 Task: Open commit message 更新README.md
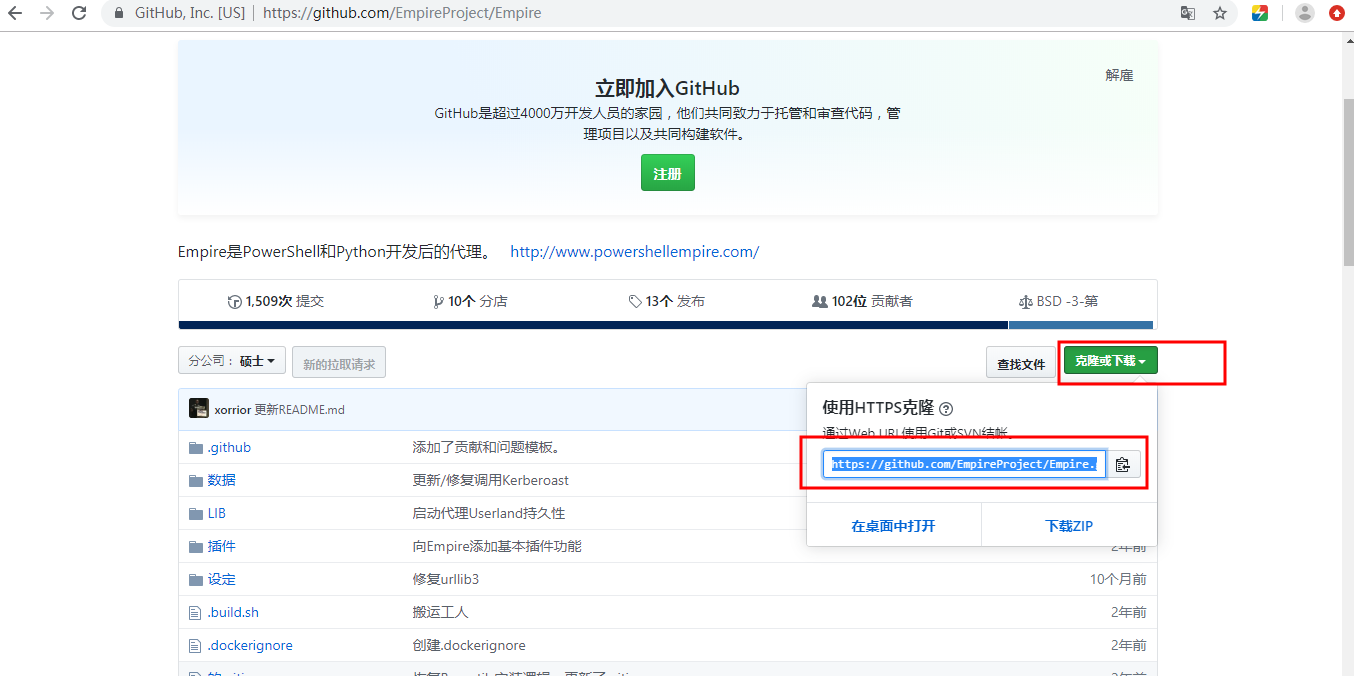(x=299, y=409)
